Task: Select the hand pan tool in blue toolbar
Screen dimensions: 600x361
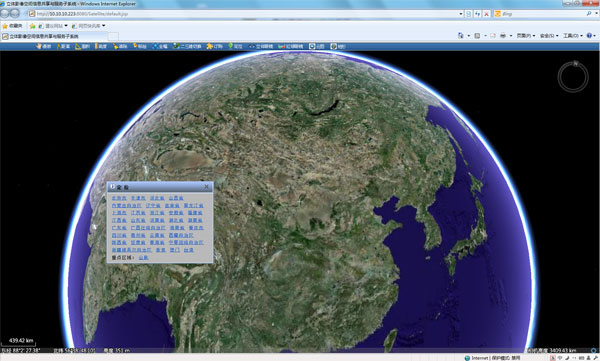Action: (43, 46)
